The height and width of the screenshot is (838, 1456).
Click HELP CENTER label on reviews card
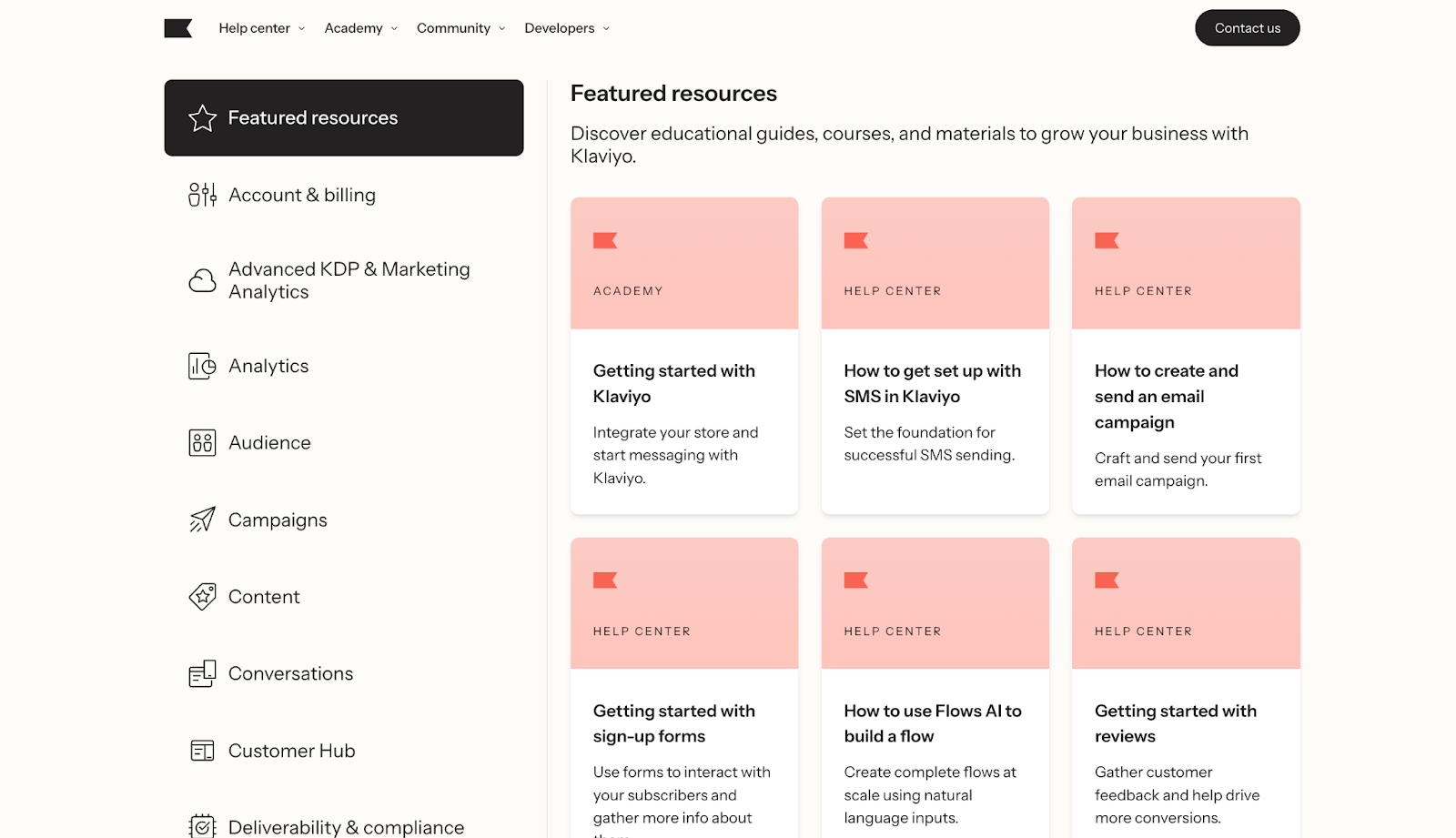click(x=1143, y=631)
